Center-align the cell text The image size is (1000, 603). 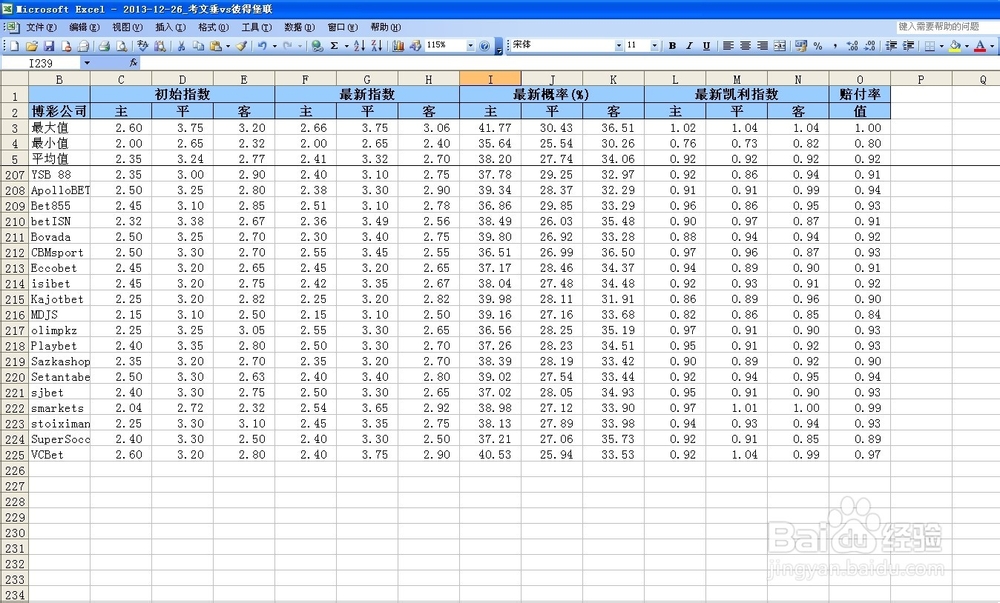click(745, 46)
